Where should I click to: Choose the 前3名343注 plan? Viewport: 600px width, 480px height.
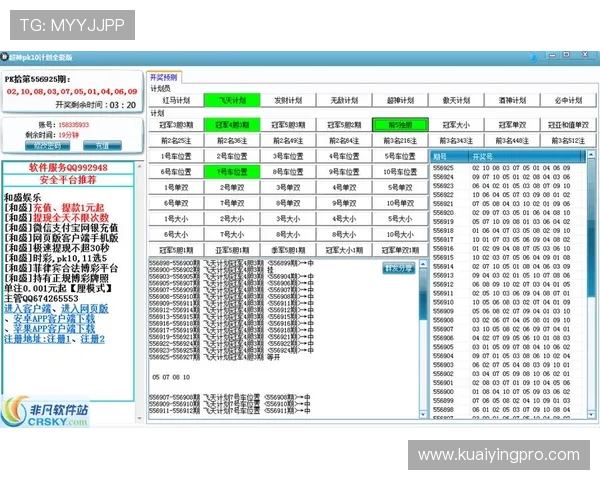pyautogui.click(x=456, y=140)
